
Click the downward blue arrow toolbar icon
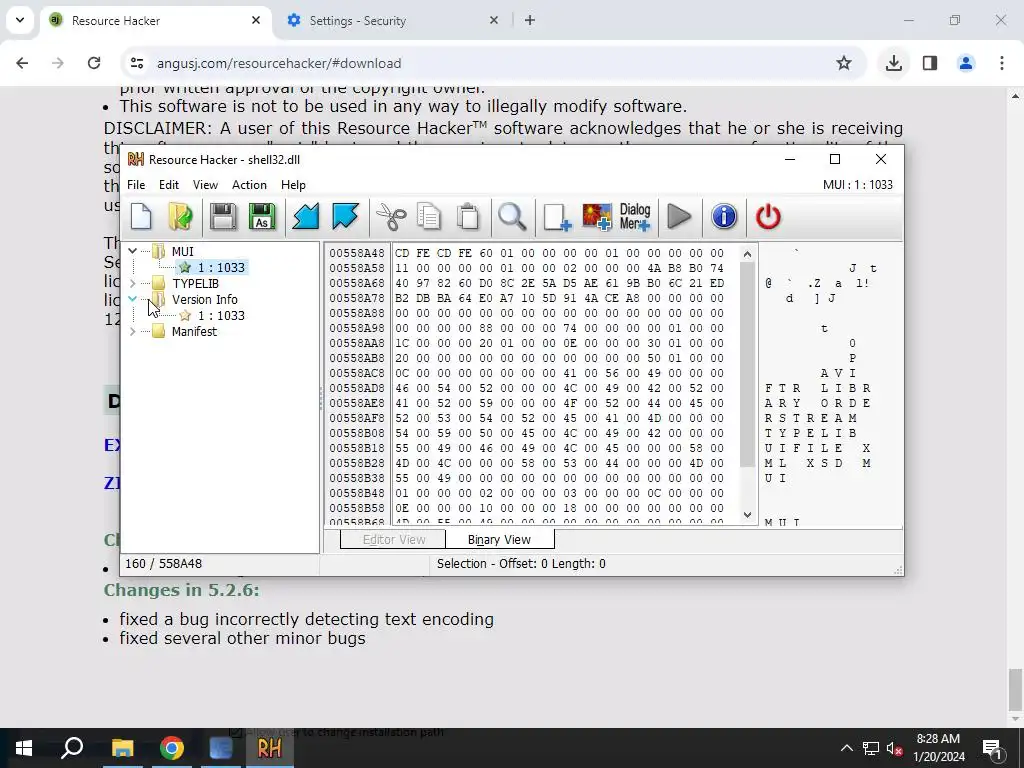345,216
